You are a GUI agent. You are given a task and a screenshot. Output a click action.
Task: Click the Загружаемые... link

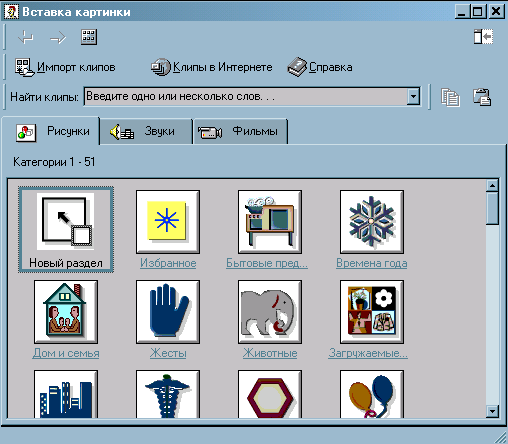[x=368, y=353]
